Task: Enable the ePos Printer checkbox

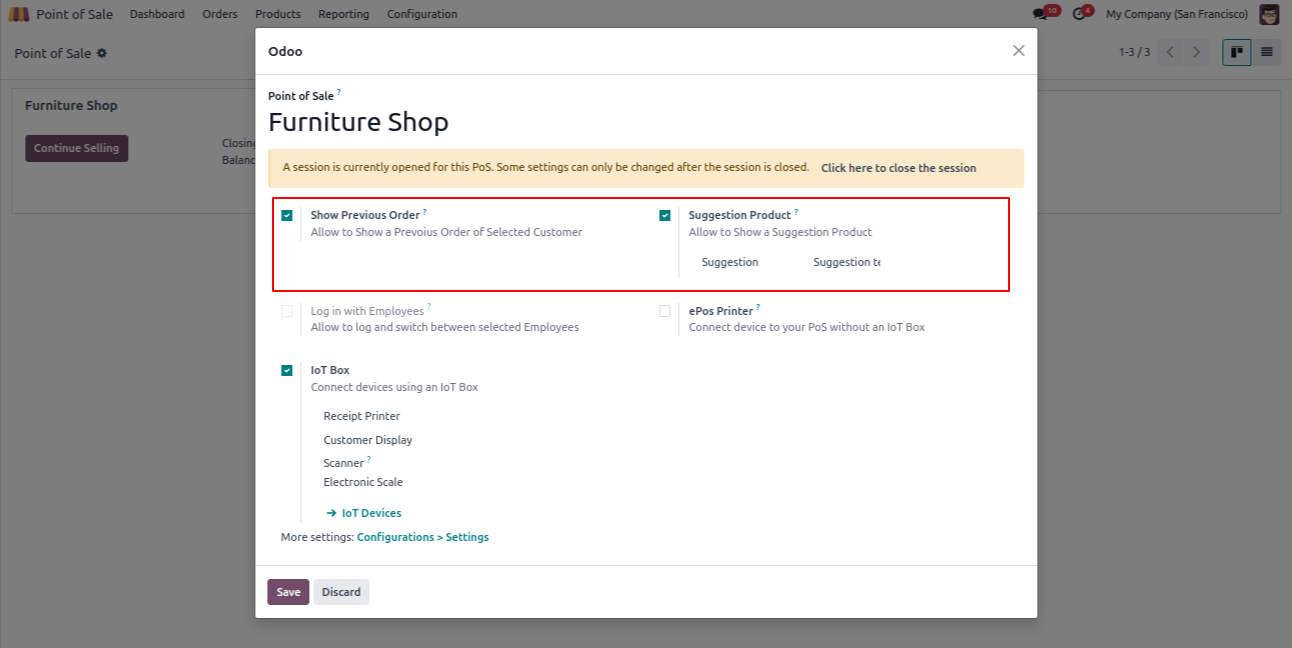Action: (x=665, y=311)
